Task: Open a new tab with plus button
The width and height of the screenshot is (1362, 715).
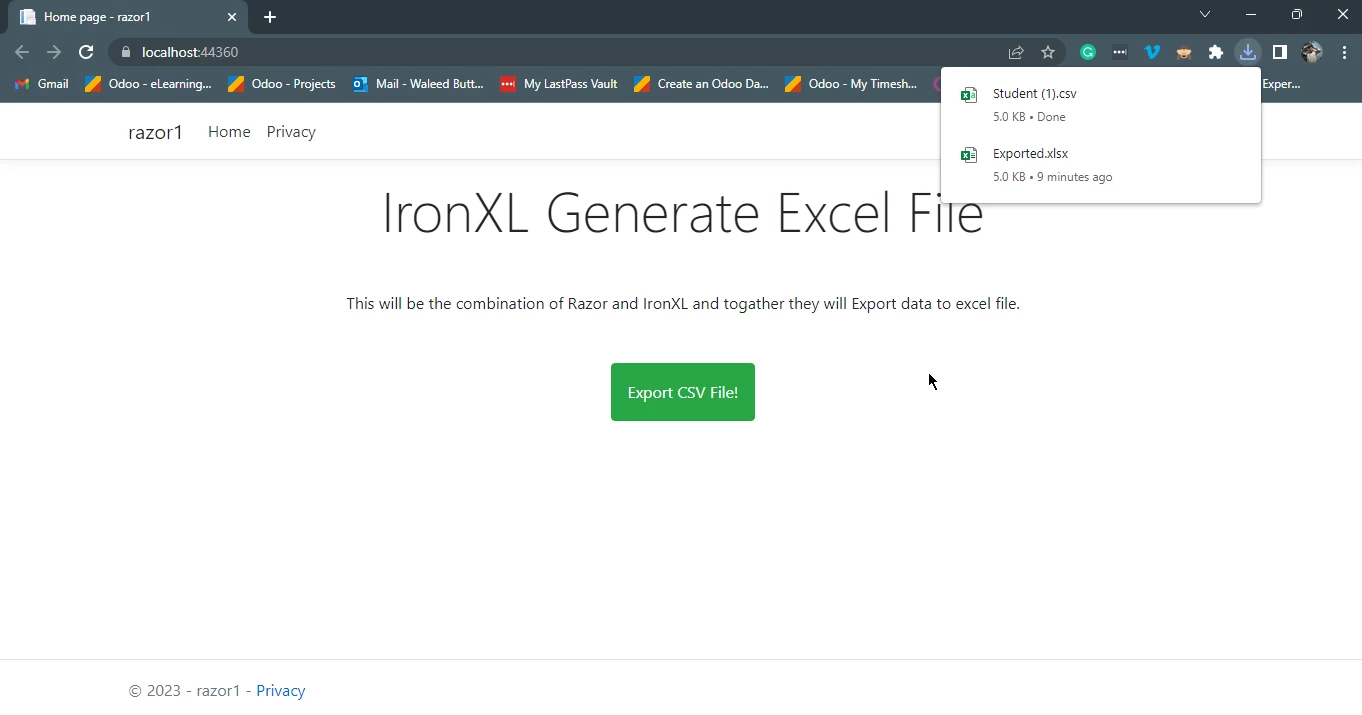Action: tap(270, 17)
